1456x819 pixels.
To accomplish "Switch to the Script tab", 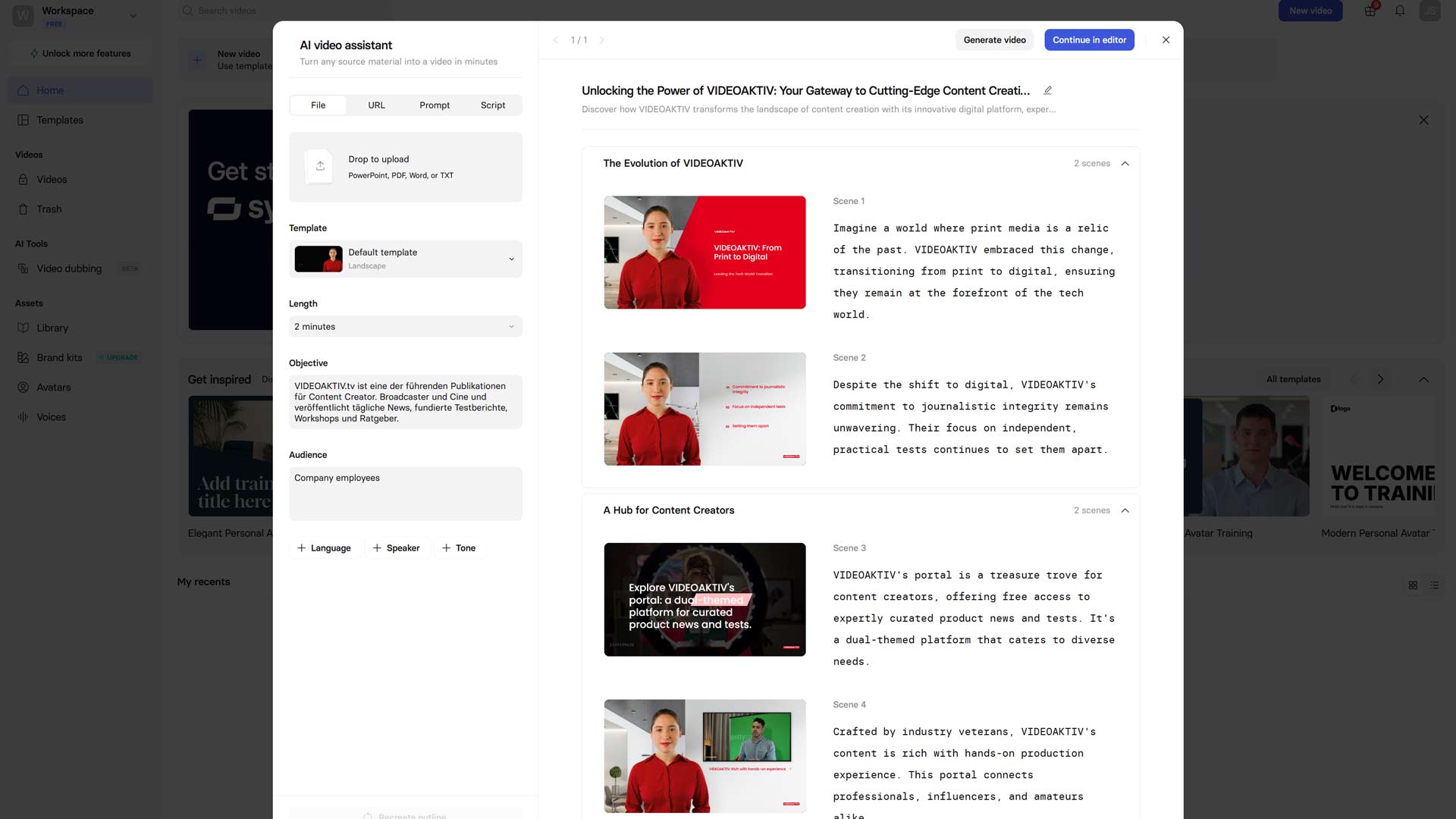I will [492, 105].
